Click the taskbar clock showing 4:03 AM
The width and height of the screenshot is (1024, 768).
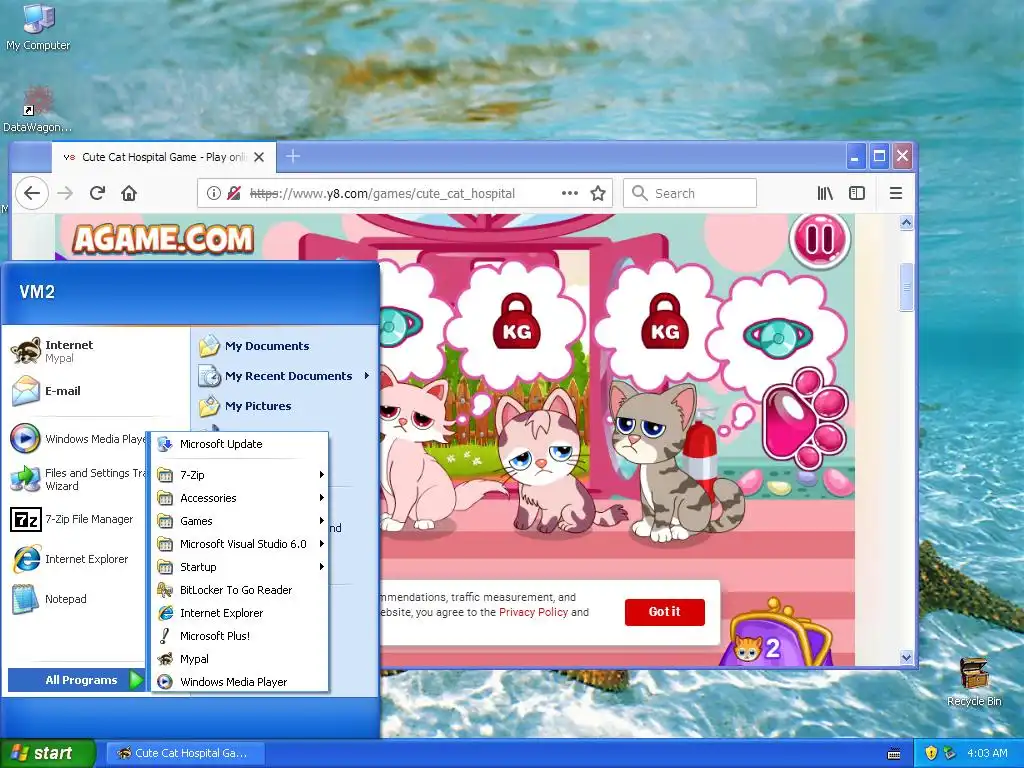pos(987,753)
